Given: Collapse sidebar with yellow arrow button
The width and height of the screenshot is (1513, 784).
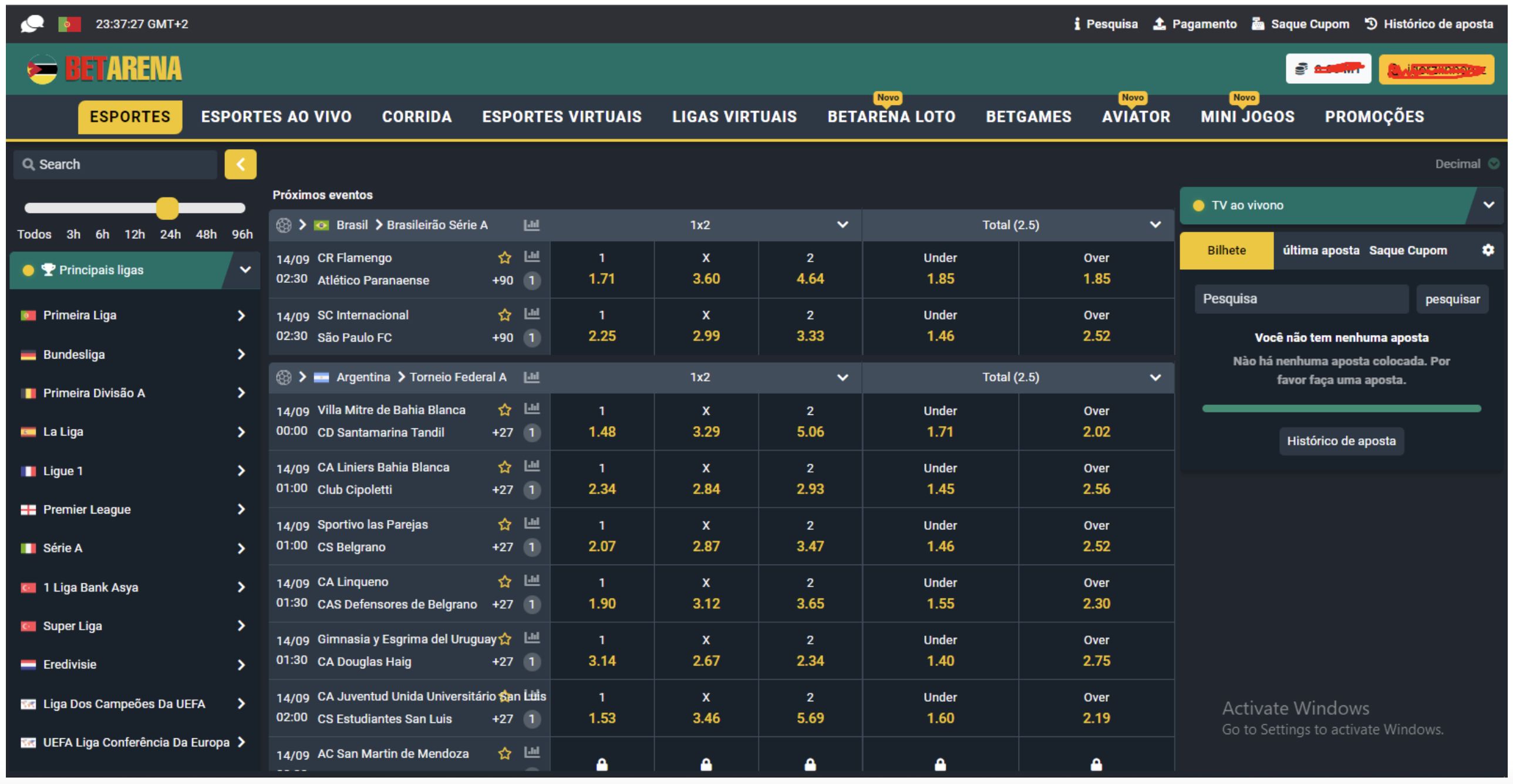Looking at the screenshot, I should (x=240, y=164).
